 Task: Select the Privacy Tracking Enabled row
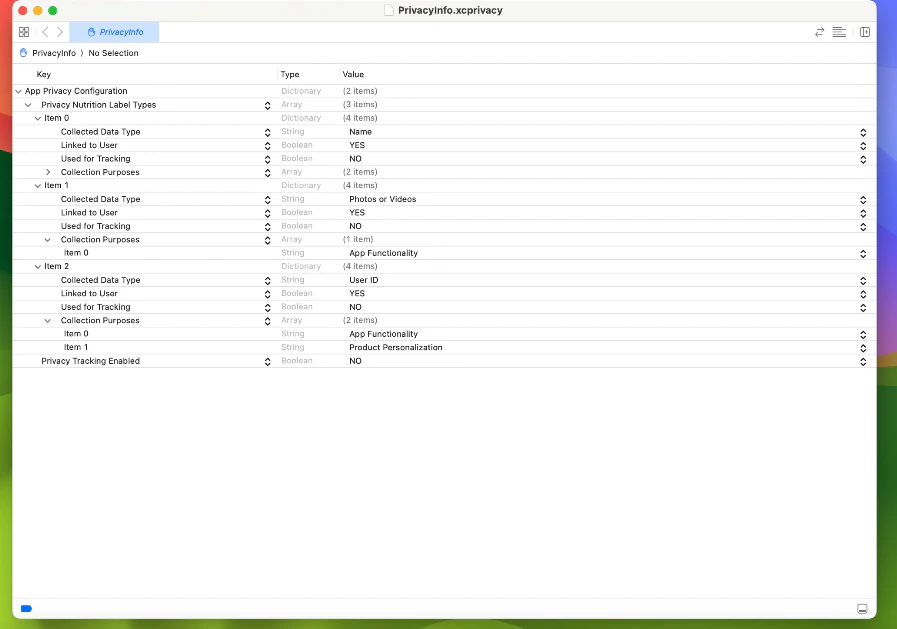click(x=444, y=361)
